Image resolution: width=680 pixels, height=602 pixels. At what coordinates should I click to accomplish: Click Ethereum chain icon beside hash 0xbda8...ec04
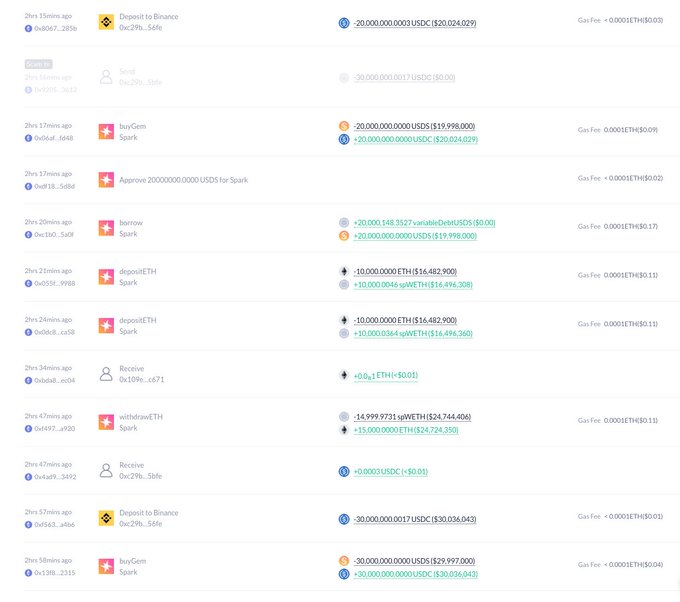point(28,380)
